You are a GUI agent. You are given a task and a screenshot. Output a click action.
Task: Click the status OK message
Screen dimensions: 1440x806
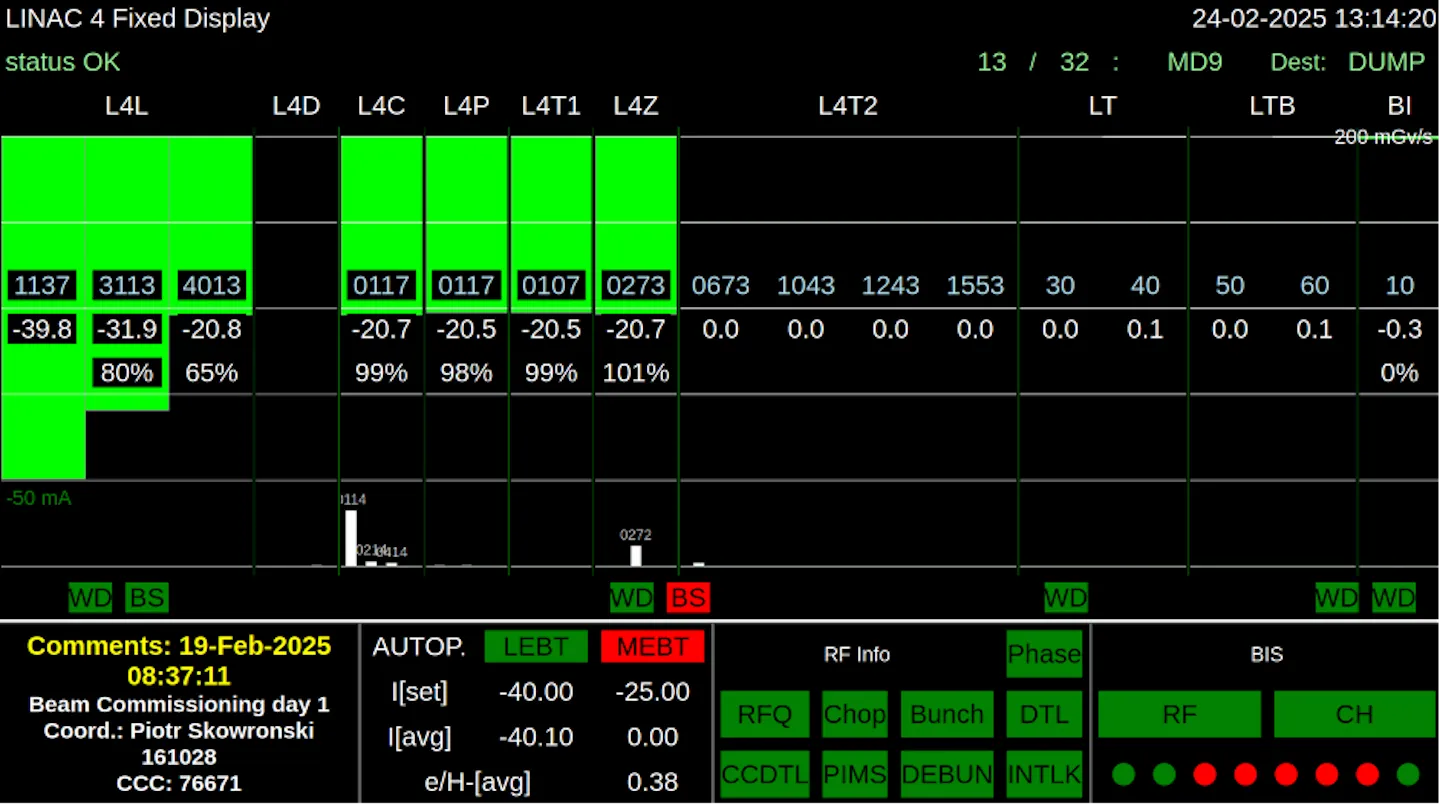(63, 62)
